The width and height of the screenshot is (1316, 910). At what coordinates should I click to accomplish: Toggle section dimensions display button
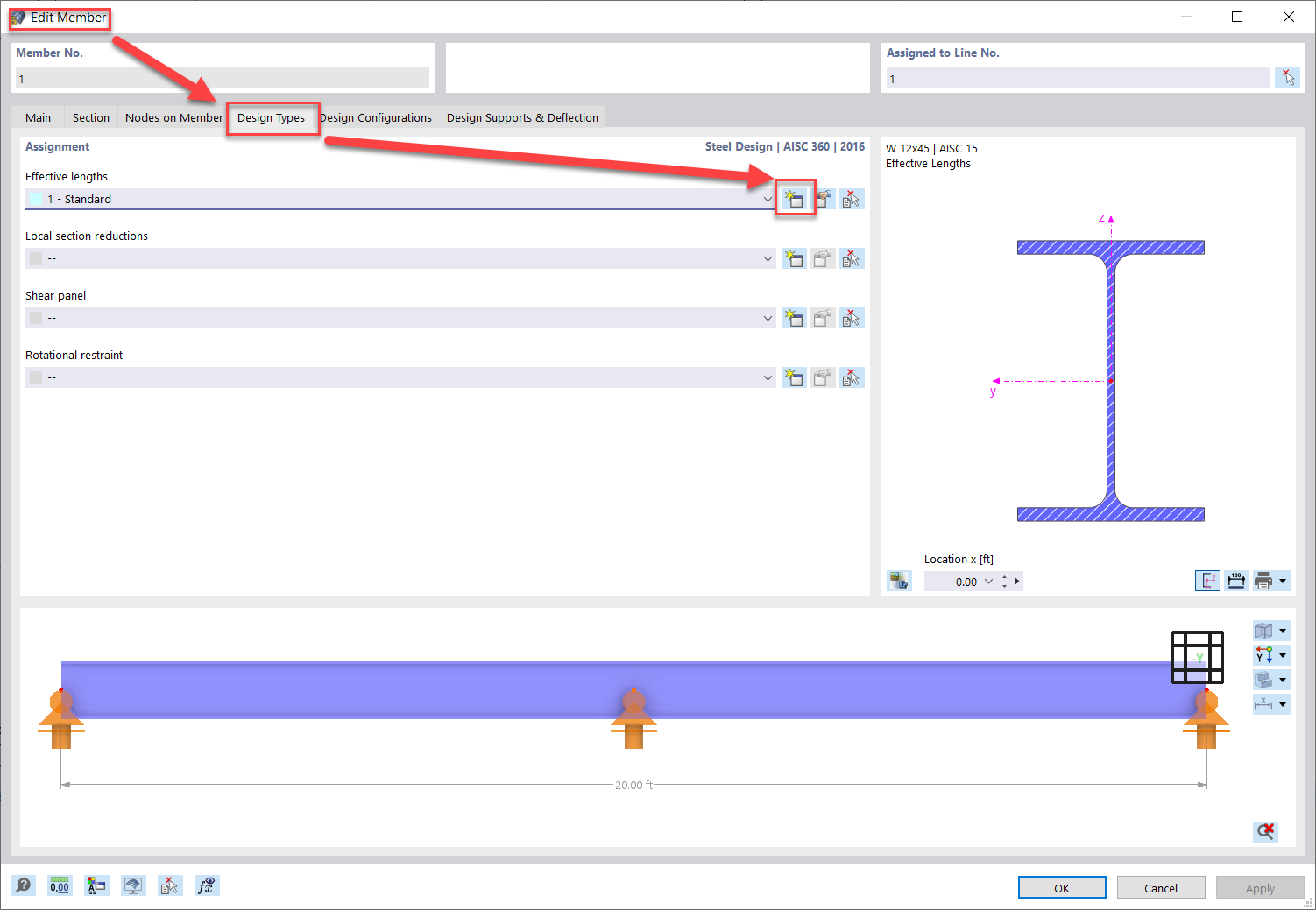click(x=1236, y=581)
